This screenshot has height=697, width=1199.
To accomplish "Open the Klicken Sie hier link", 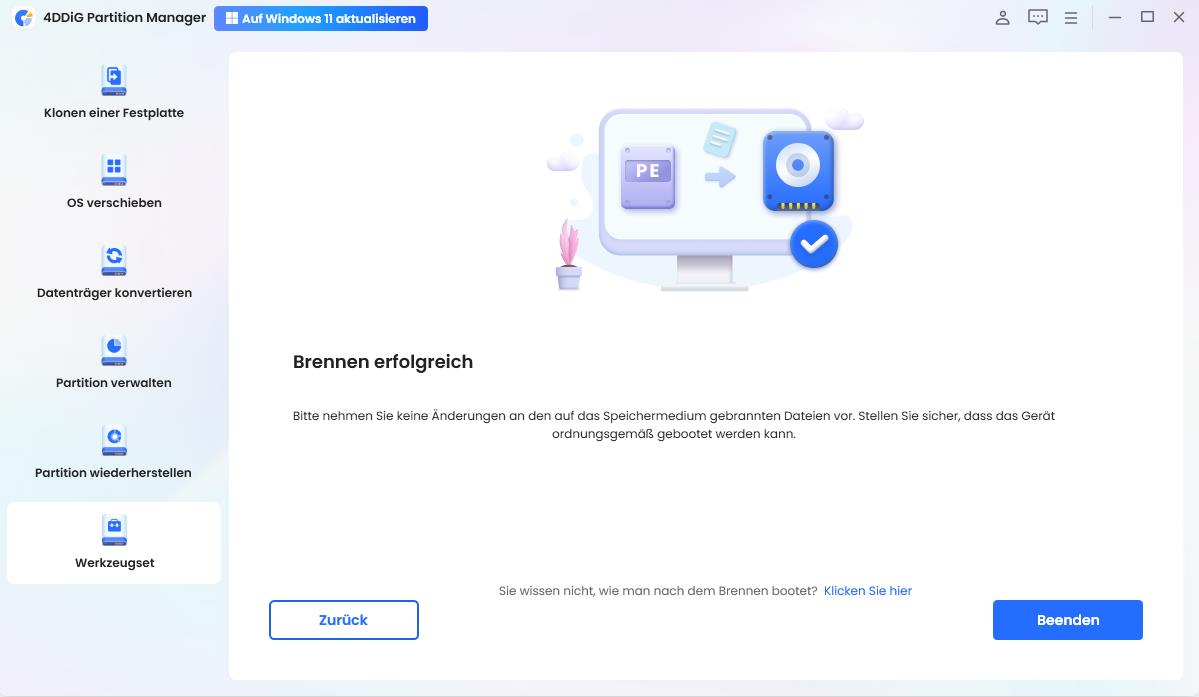I will tap(867, 590).
